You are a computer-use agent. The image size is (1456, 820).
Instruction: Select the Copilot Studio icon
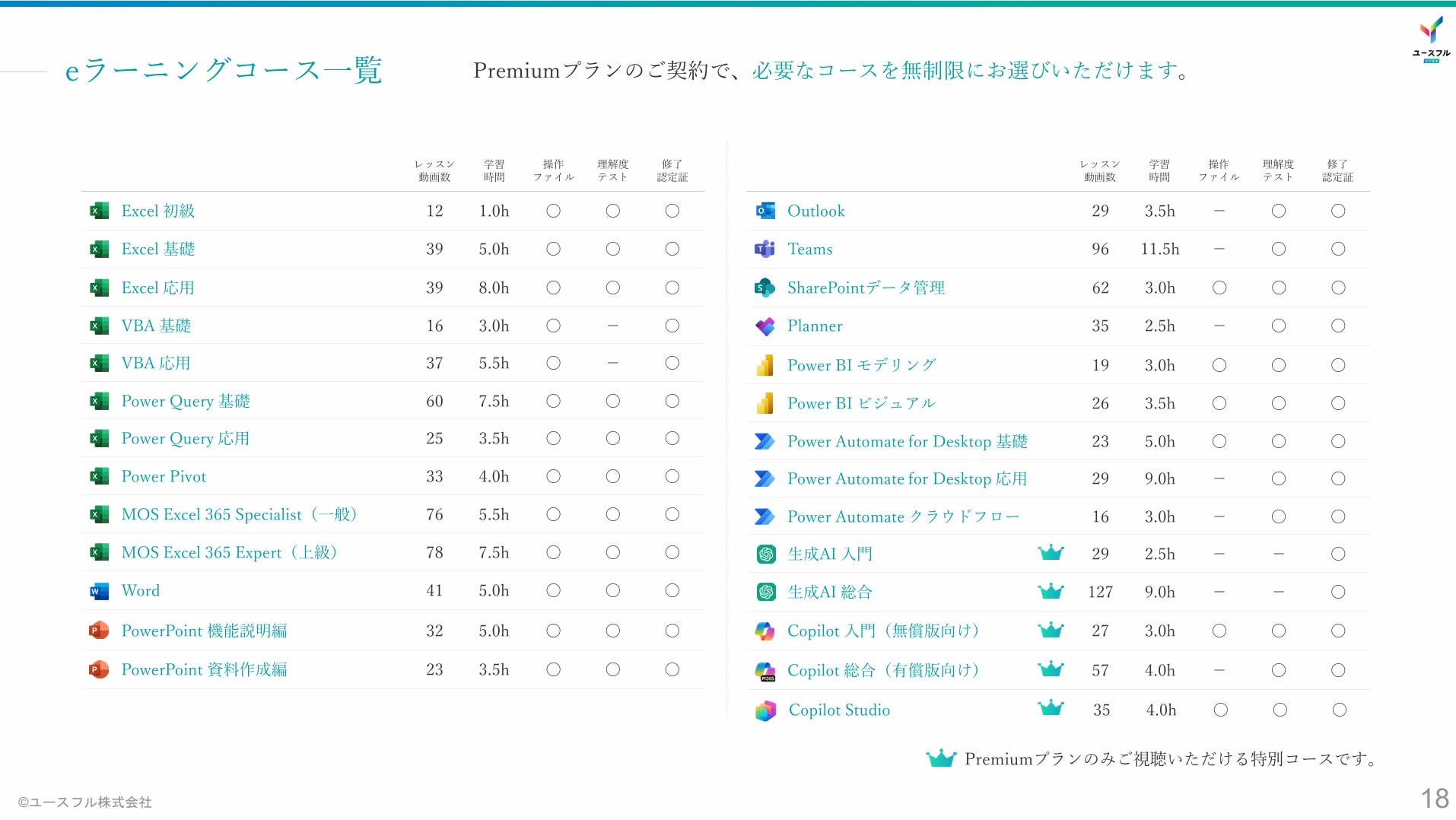765,710
